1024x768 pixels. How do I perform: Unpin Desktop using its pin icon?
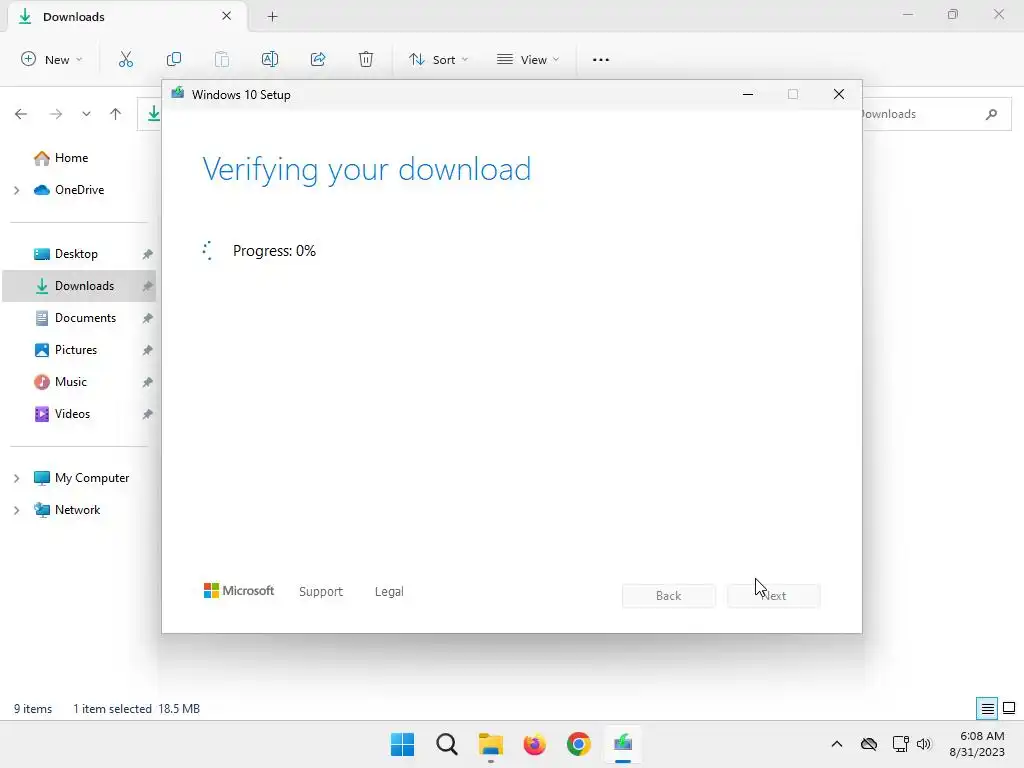click(148, 254)
